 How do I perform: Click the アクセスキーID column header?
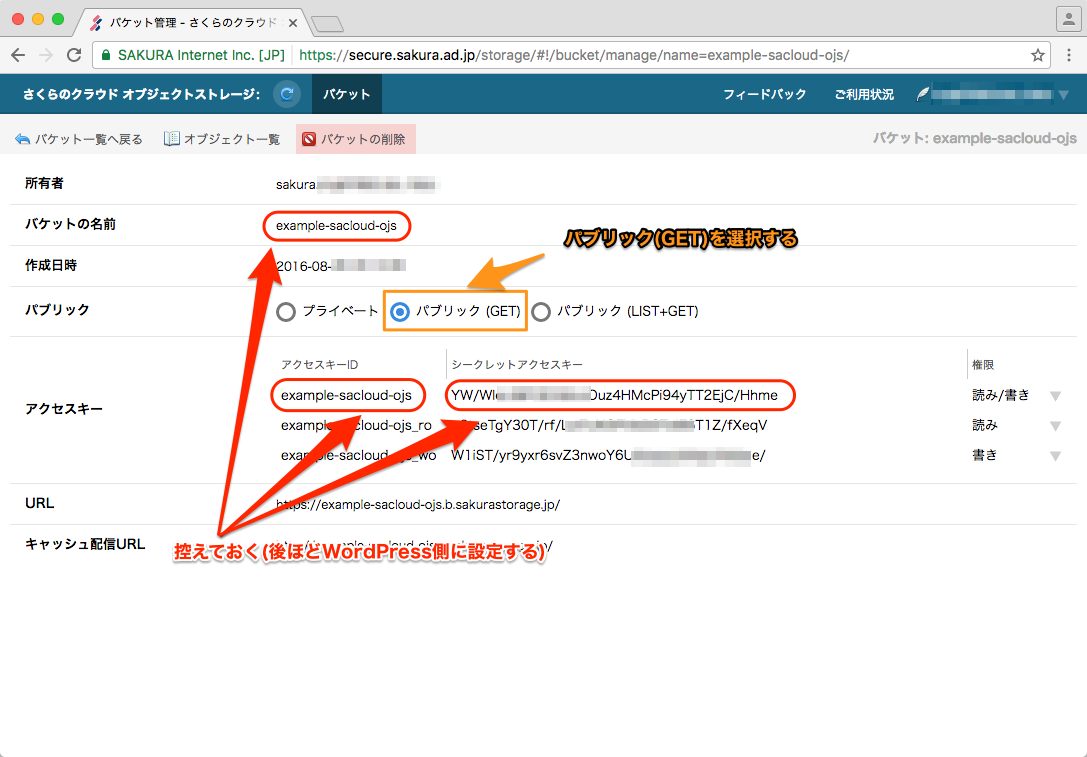[x=320, y=365]
